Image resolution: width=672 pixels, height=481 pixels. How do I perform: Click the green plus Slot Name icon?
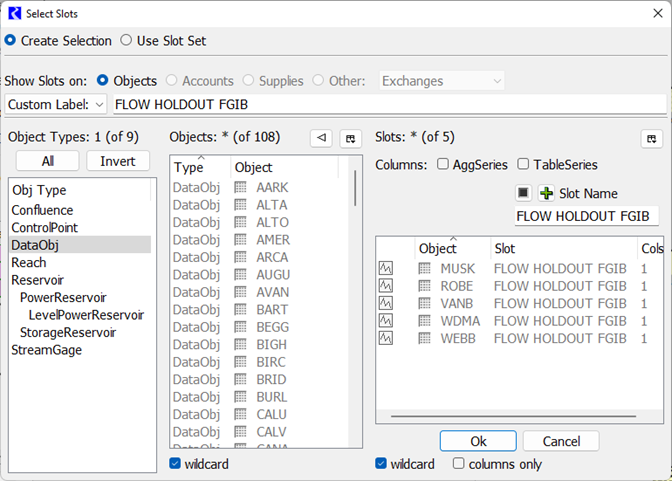(x=546, y=193)
